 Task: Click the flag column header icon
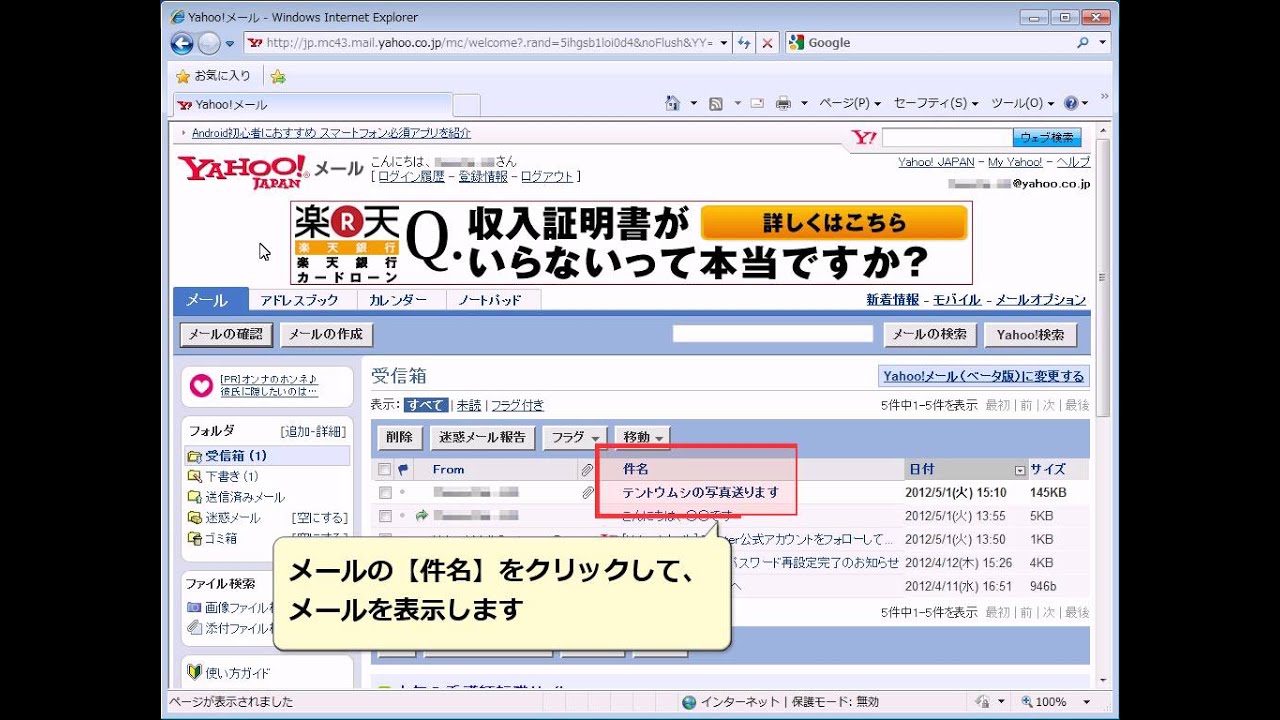(403, 469)
